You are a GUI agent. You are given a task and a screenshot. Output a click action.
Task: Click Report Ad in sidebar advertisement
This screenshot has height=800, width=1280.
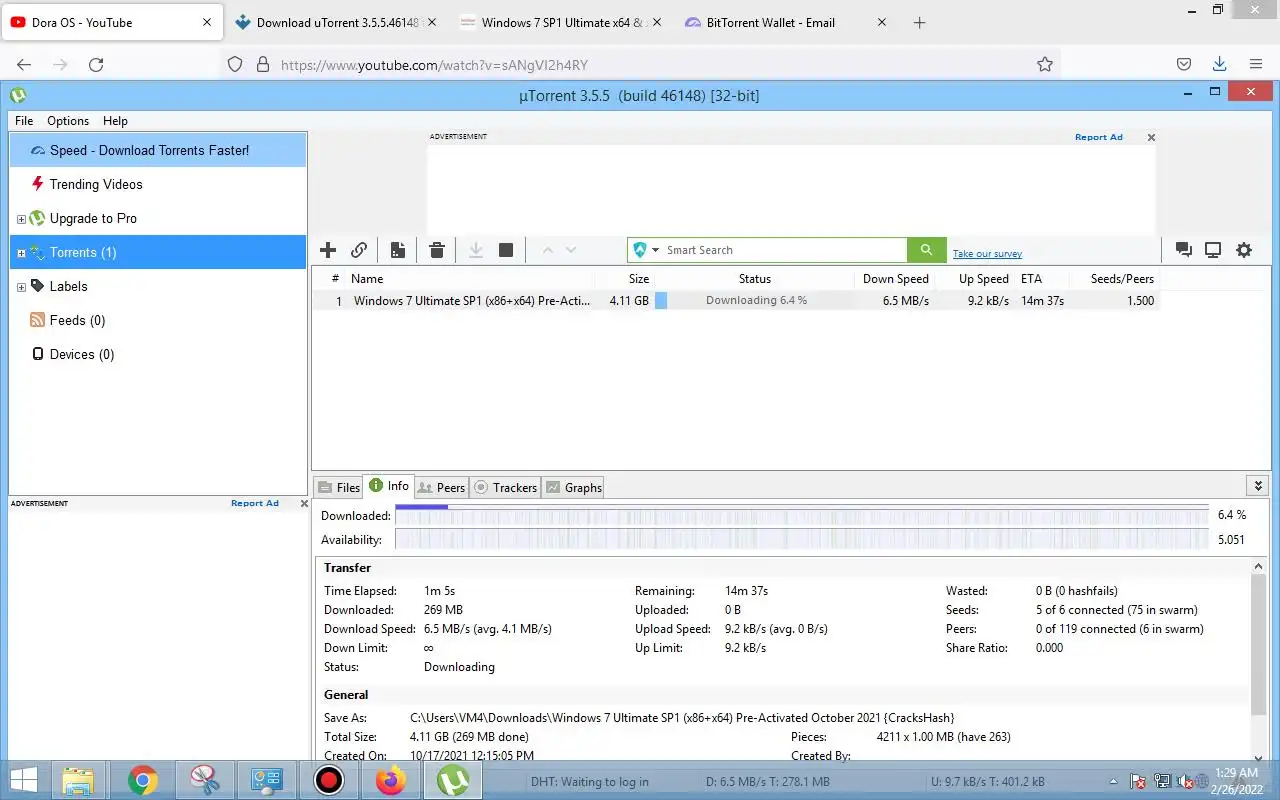[255, 503]
